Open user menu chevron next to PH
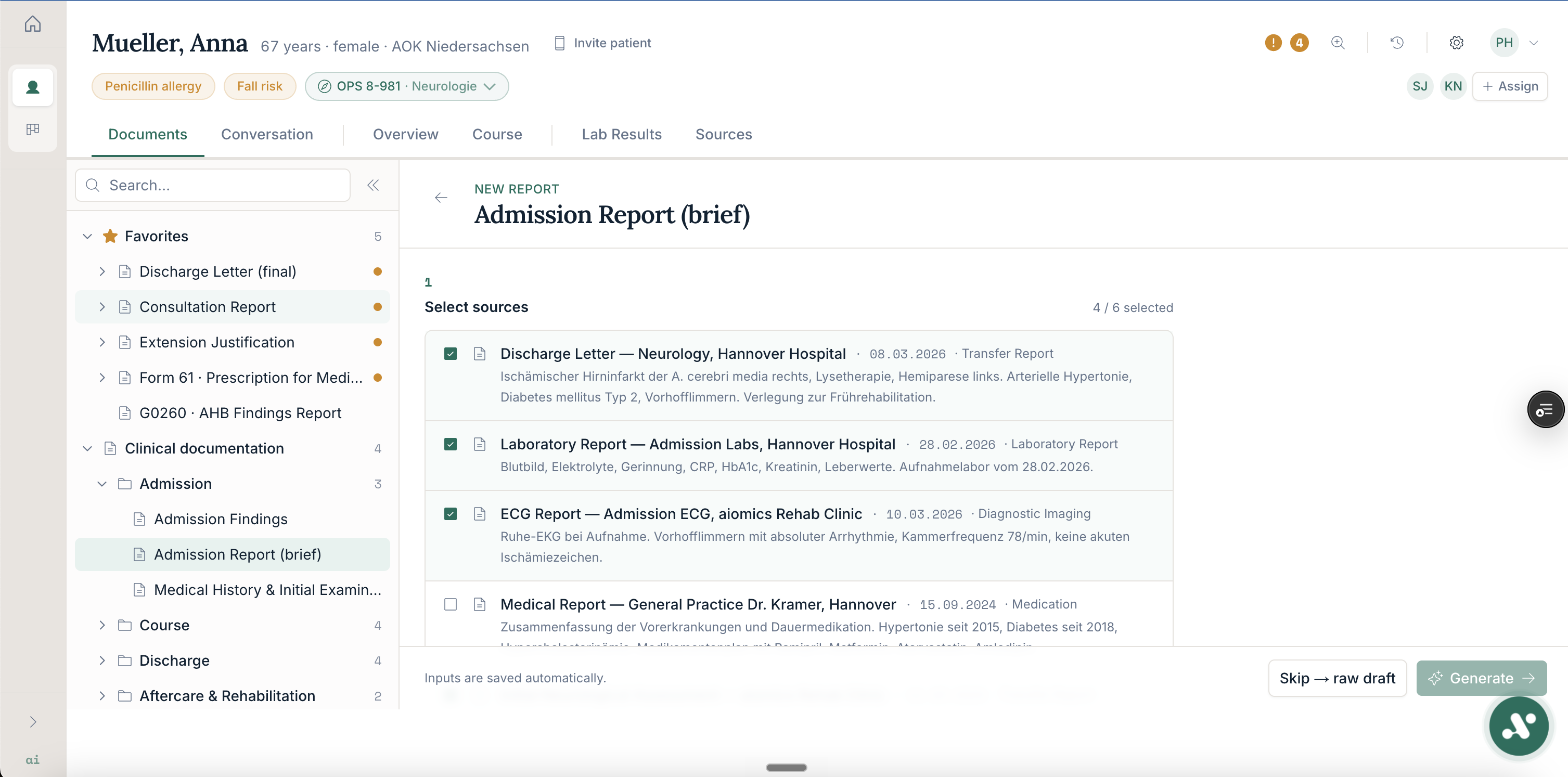This screenshot has height=777, width=1568. click(x=1533, y=43)
